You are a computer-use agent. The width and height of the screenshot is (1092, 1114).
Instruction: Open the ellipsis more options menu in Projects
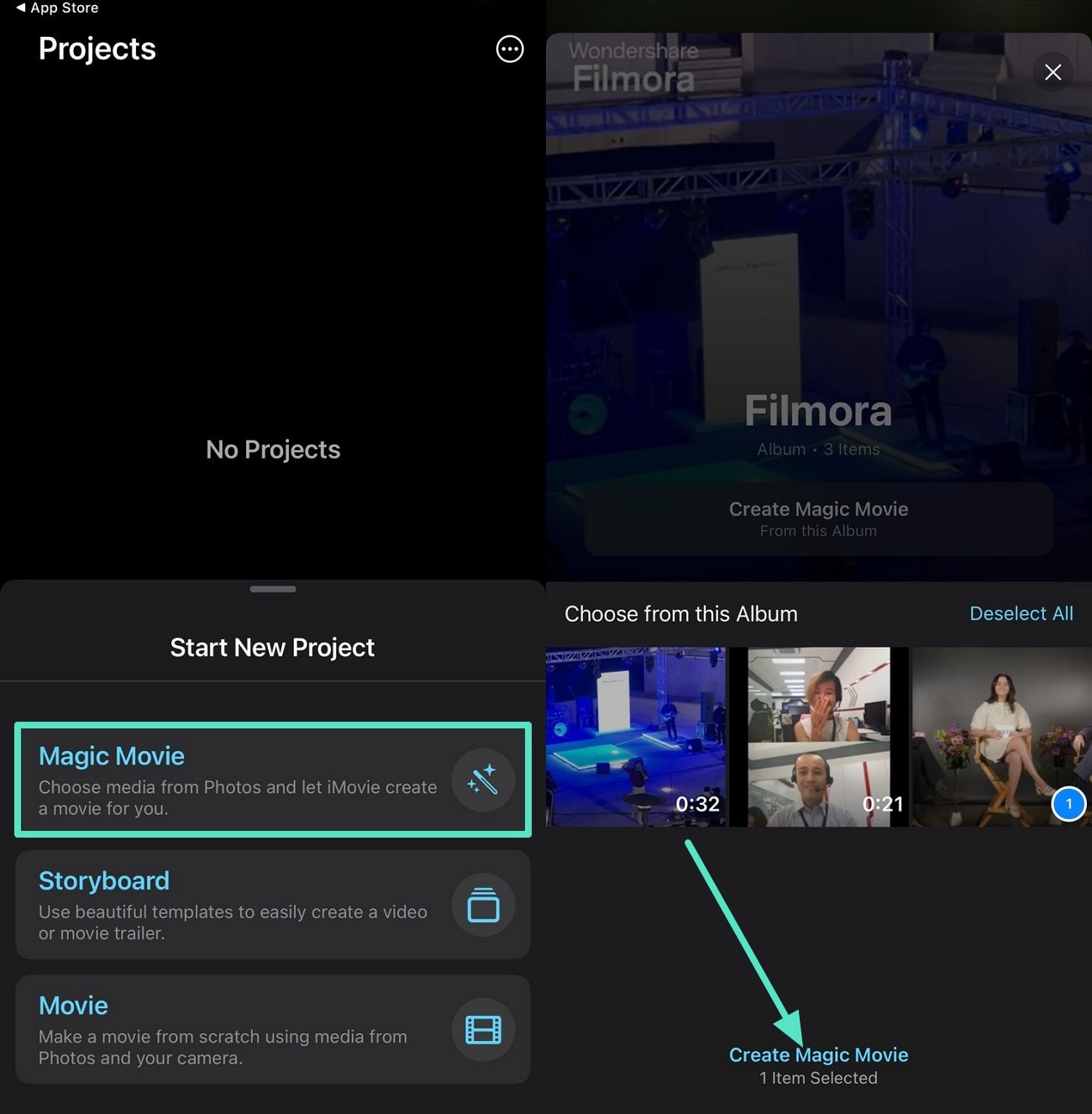(510, 50)
